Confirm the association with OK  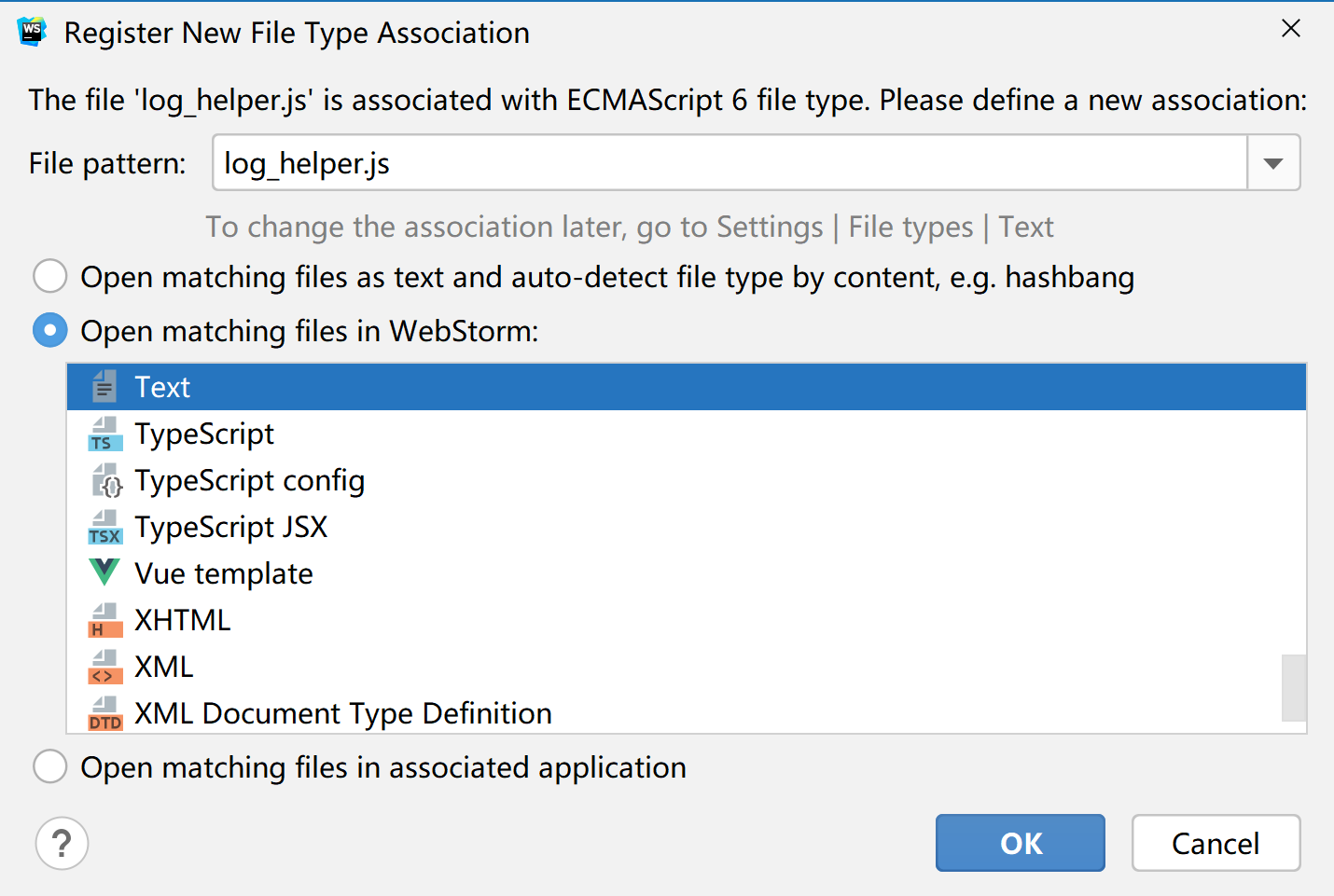tap(1021, 843)
